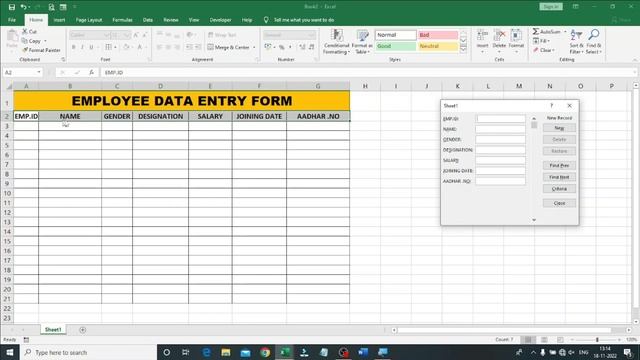640x360 pixels.
Task: Apply the Bad cell style swatch
Action: tap(438, 35)
